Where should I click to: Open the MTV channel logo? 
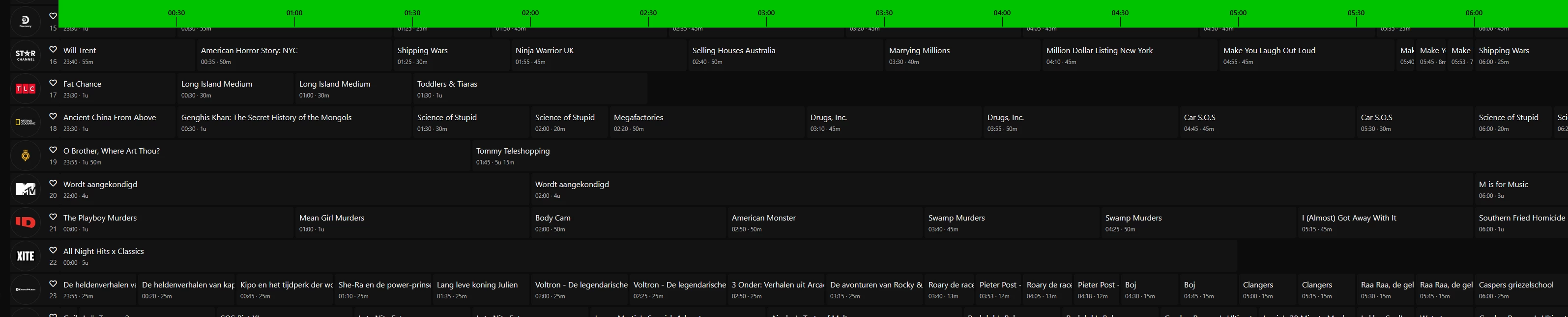click(x=26, y=190)
